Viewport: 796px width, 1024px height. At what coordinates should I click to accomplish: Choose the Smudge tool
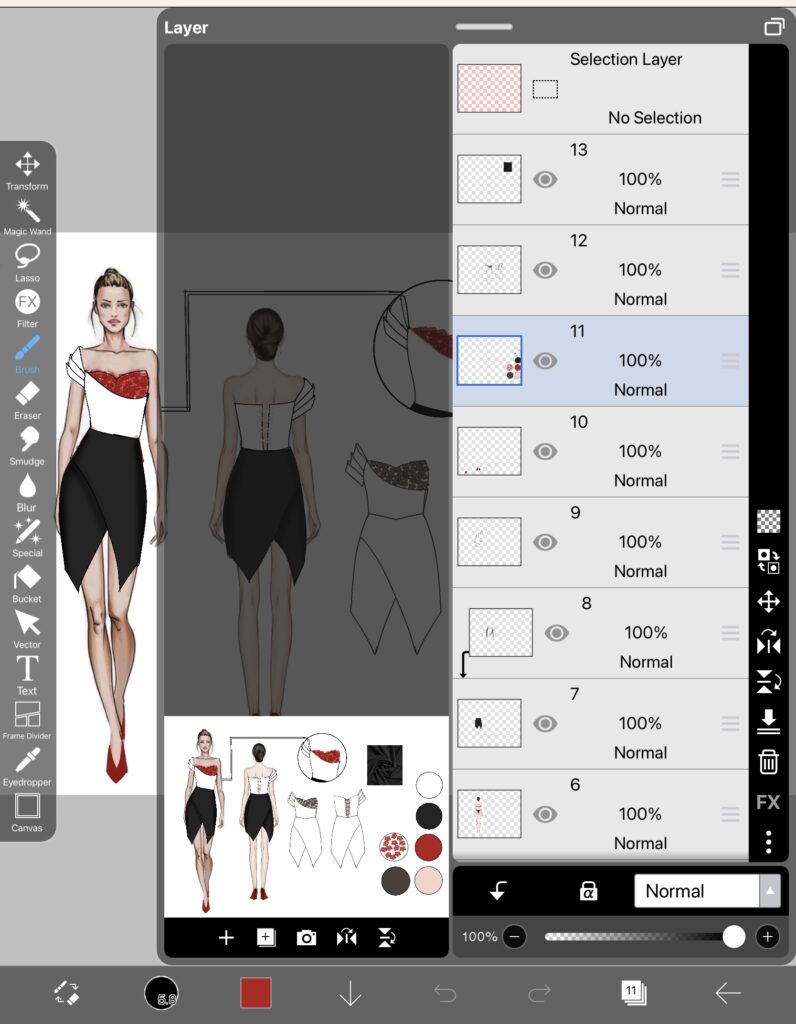(x=27, y=441)
